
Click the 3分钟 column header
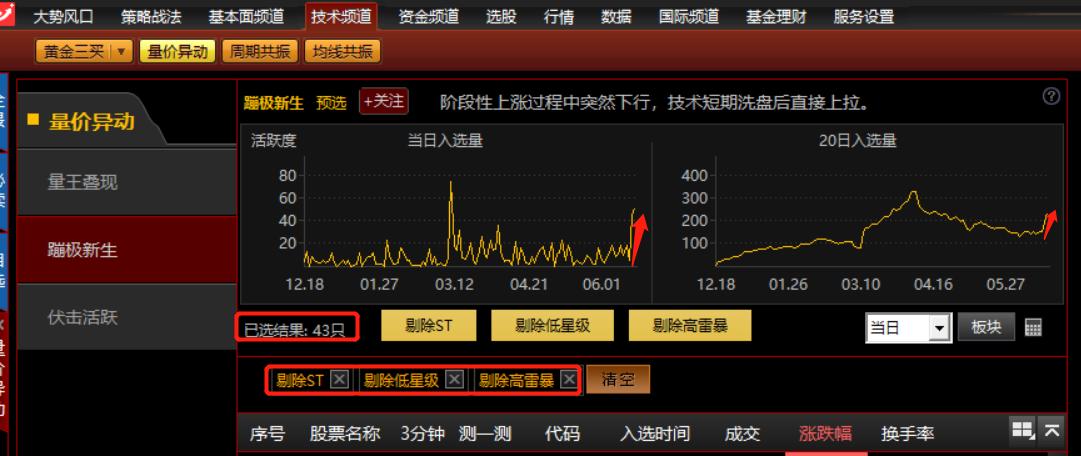pyautogui.click(x=421, y=434)
